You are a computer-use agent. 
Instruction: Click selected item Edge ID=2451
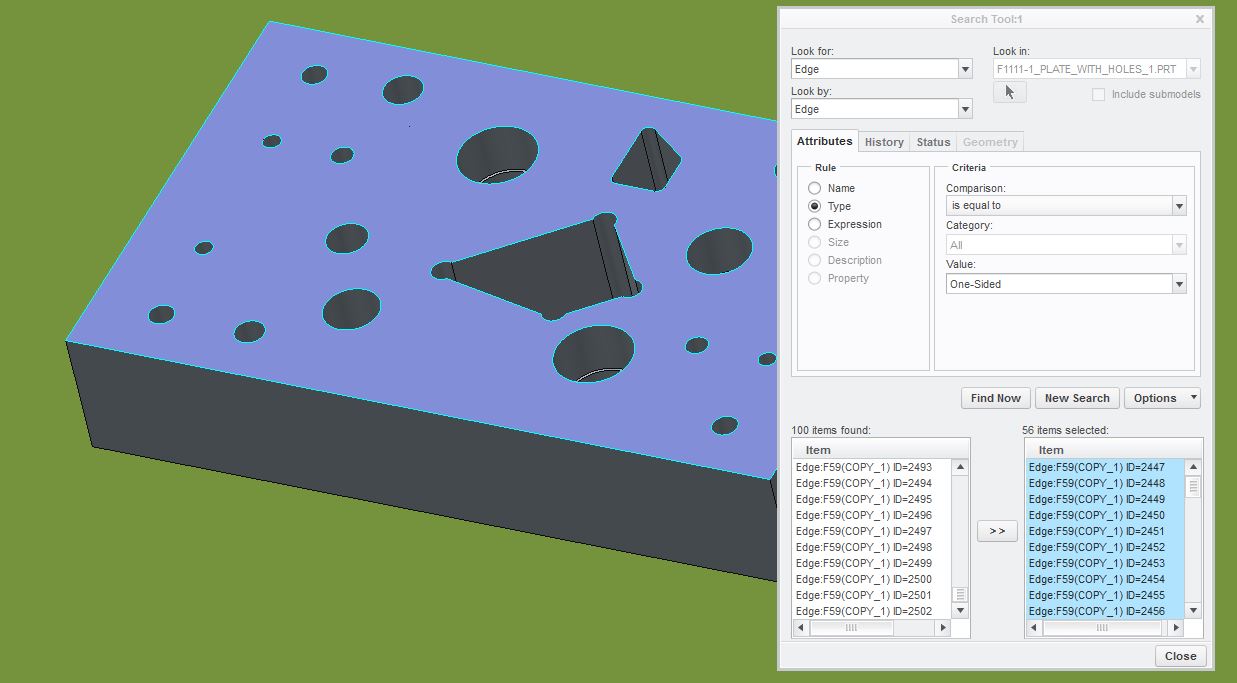click(x=1105, y=531)
